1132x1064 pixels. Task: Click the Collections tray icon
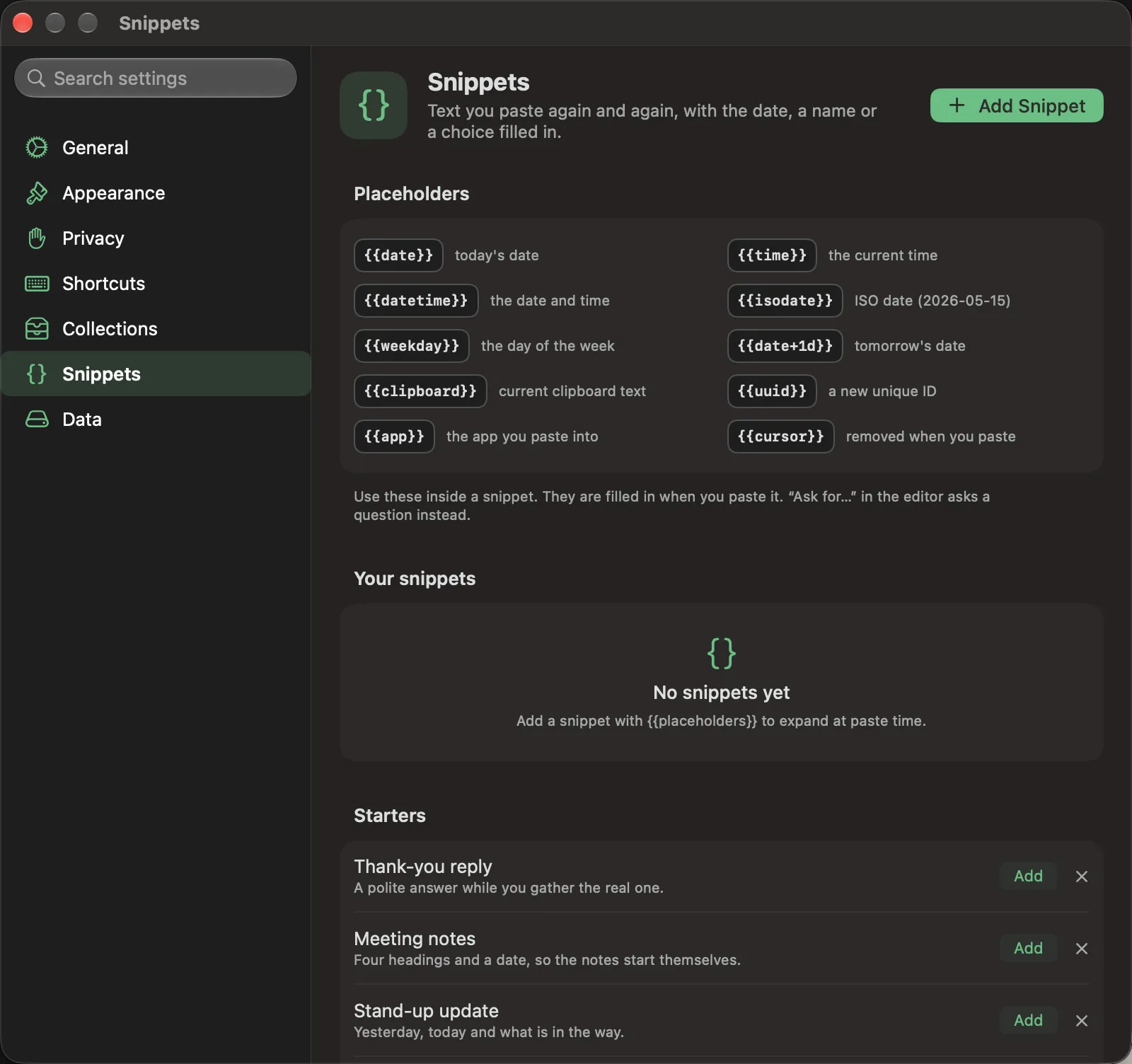tap(37, 328)
